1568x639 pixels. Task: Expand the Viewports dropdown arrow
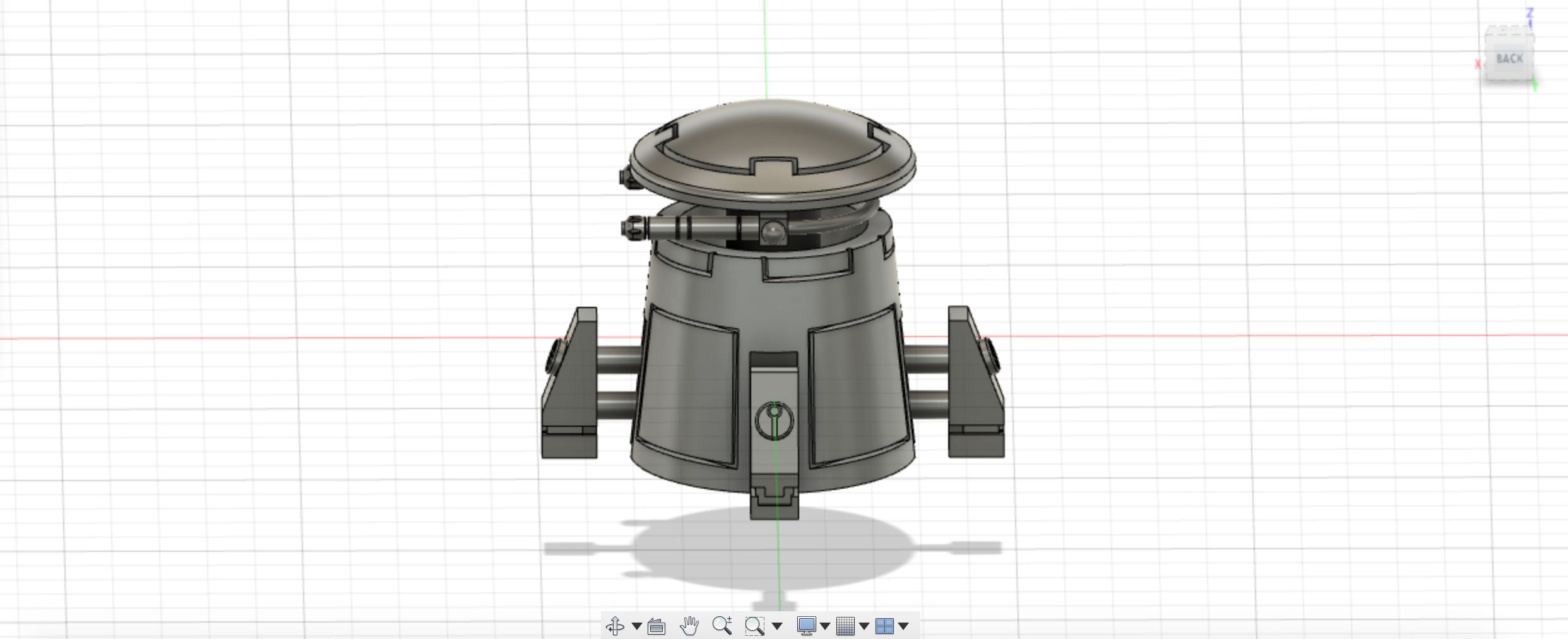pyautogui.click(x=903, y=626)
